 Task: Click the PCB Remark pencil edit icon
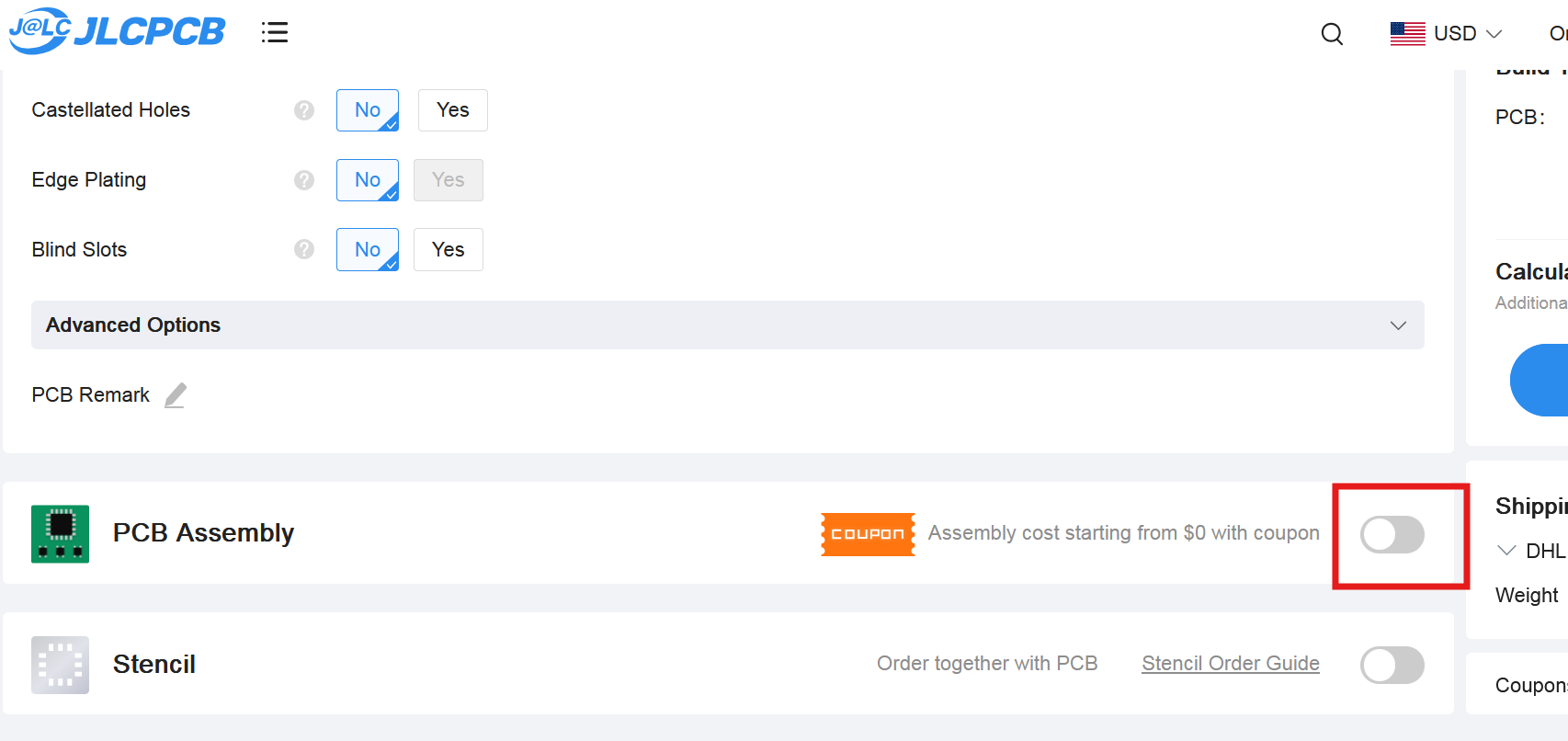click(176, 395)
